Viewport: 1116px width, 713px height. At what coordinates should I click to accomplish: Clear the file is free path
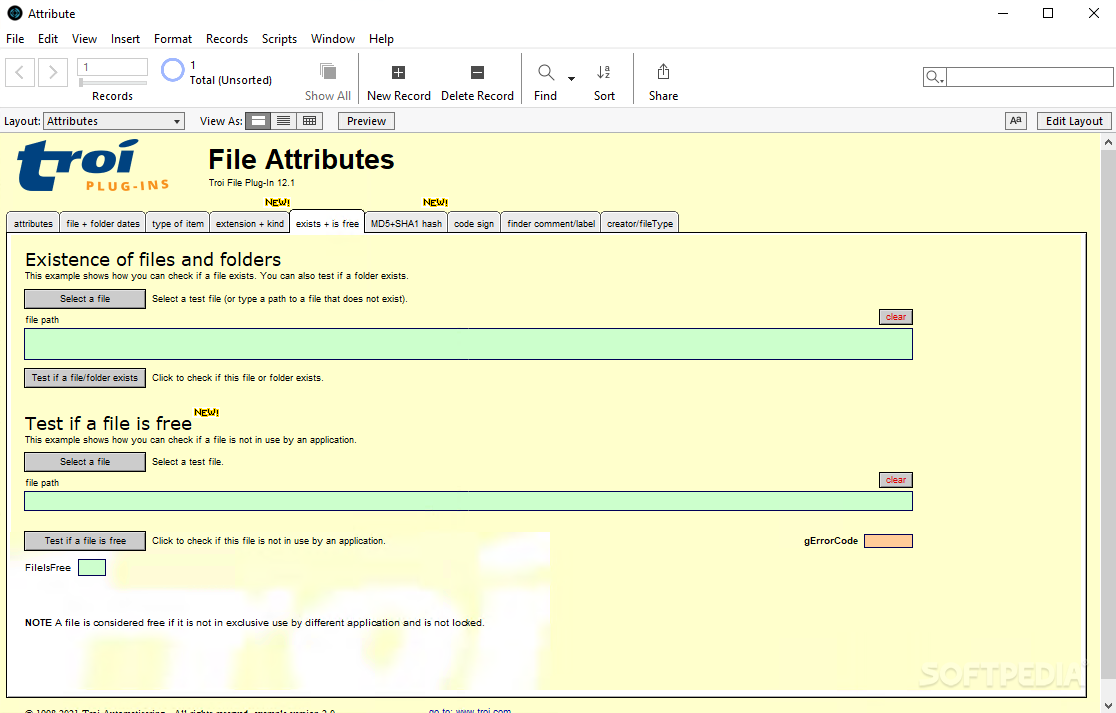[x=895, y=480]
